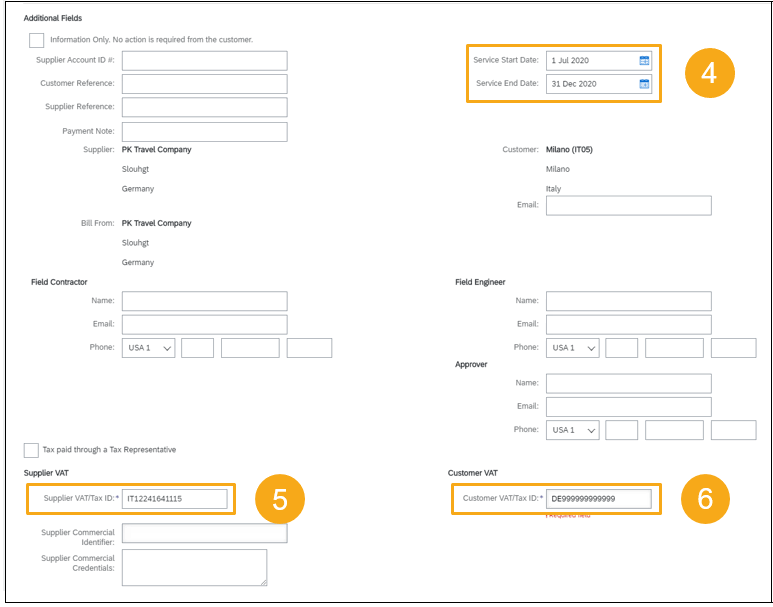The height and width of the screenshot is (607, 773).
Task: Open Field Contractor phone country dropdown
Action: point(148,348)
